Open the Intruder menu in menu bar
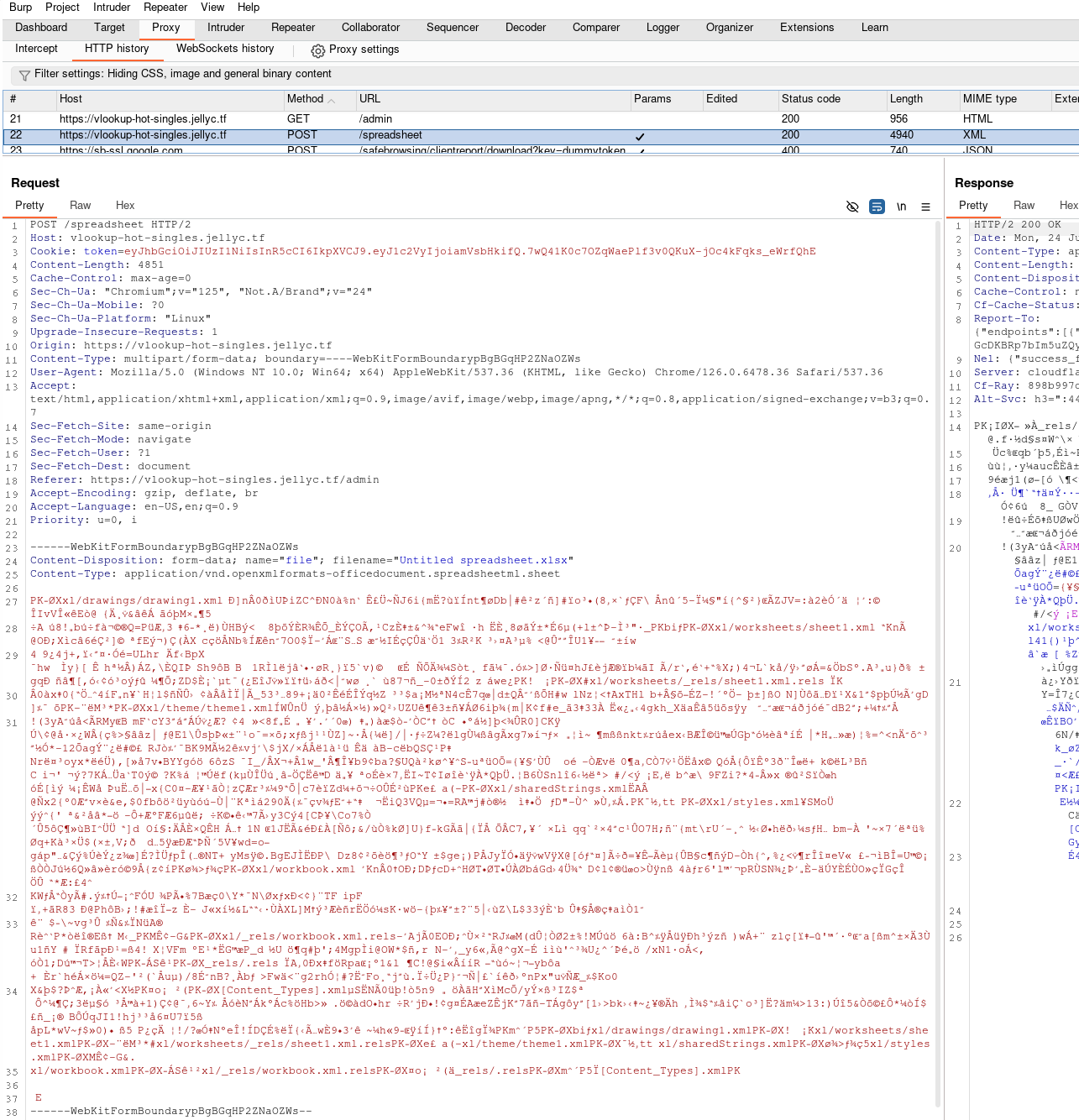The height and width of the screenshot is (1120, 1079). click(112, 7)
